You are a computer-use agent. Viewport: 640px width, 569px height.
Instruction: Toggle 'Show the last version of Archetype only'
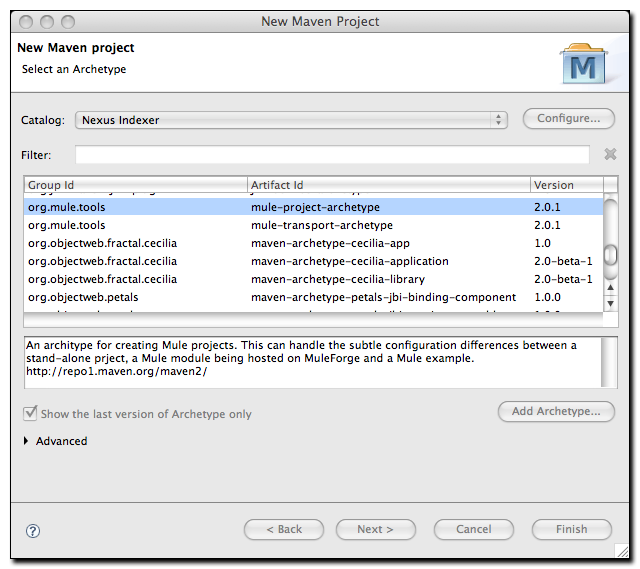(31, 413)
